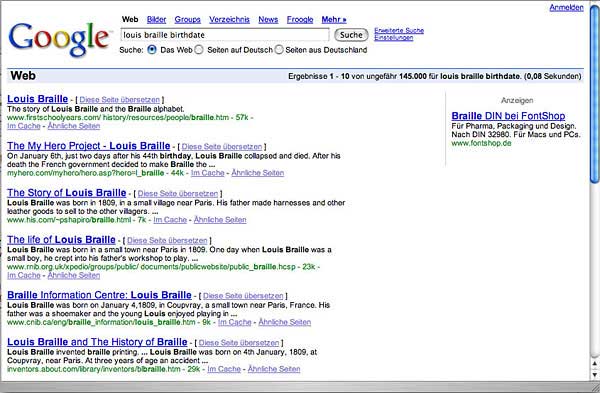Open 'Im Cache' for cnib.ca result
This screenshot has height=393, width=600.
click(x=235, y=323)
